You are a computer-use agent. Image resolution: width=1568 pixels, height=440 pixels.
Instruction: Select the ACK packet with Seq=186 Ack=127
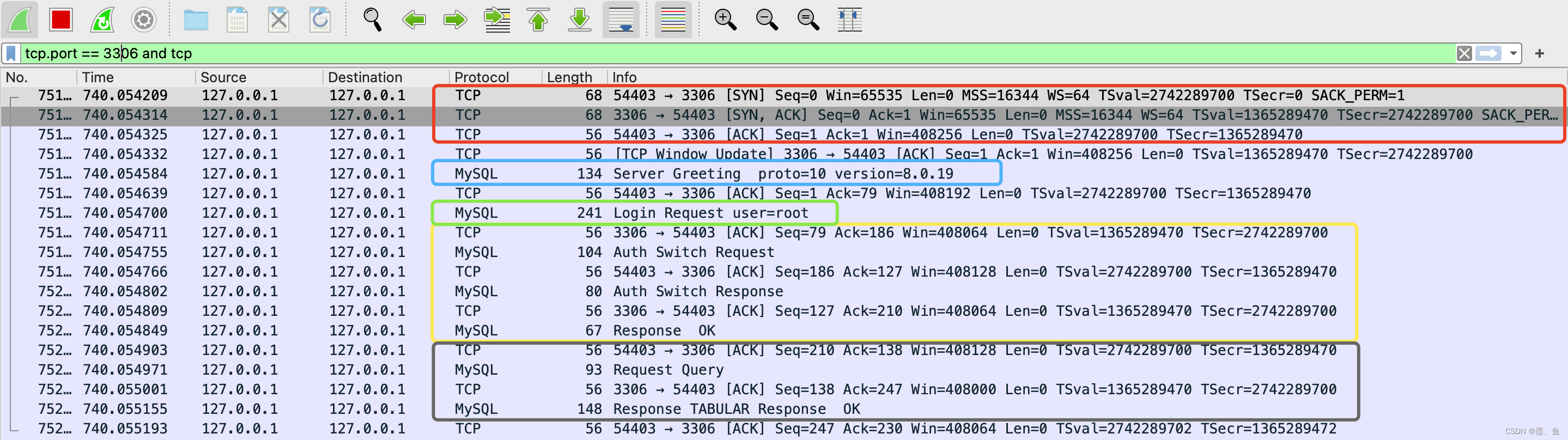coord(784,271)
